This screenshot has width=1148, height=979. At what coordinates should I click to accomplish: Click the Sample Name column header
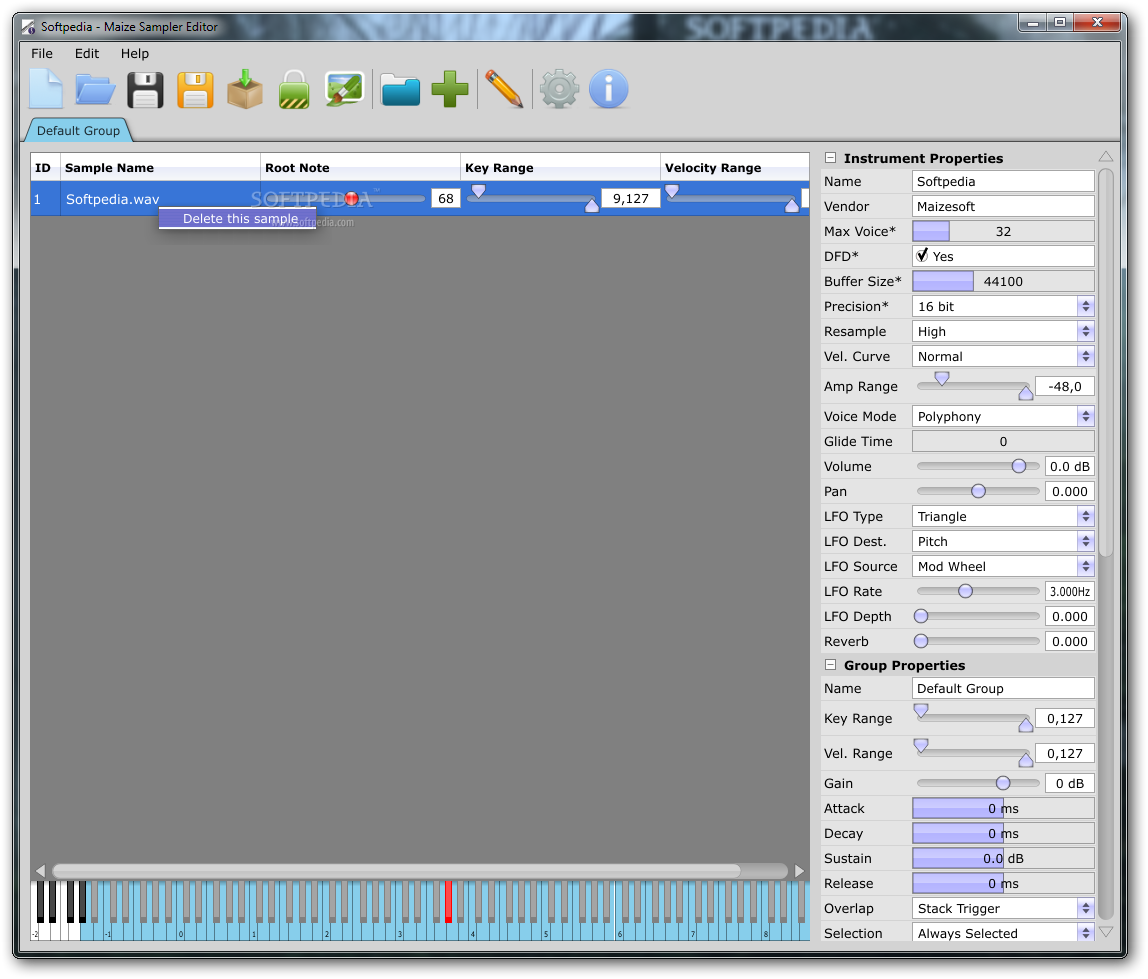(x=160, y=168)
